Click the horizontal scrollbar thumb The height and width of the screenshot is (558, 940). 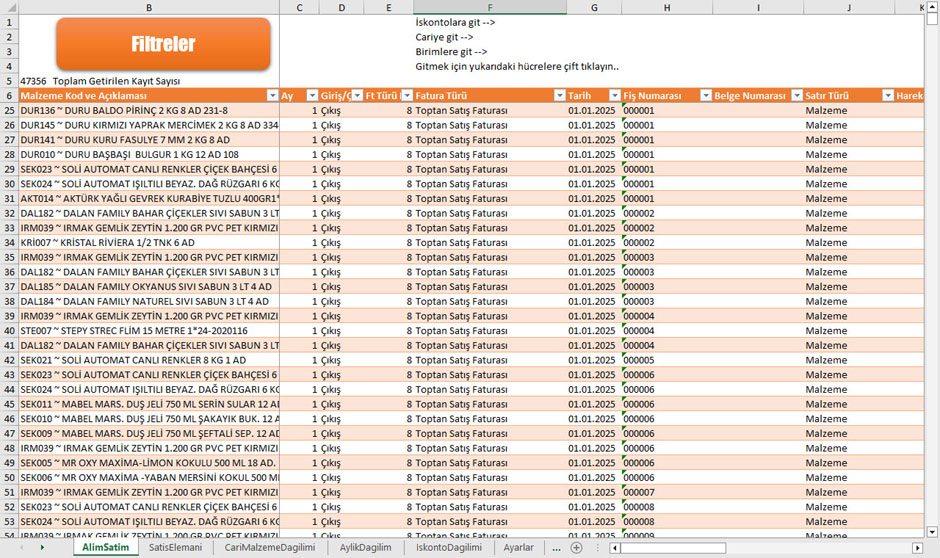click(x=673, y=548)
